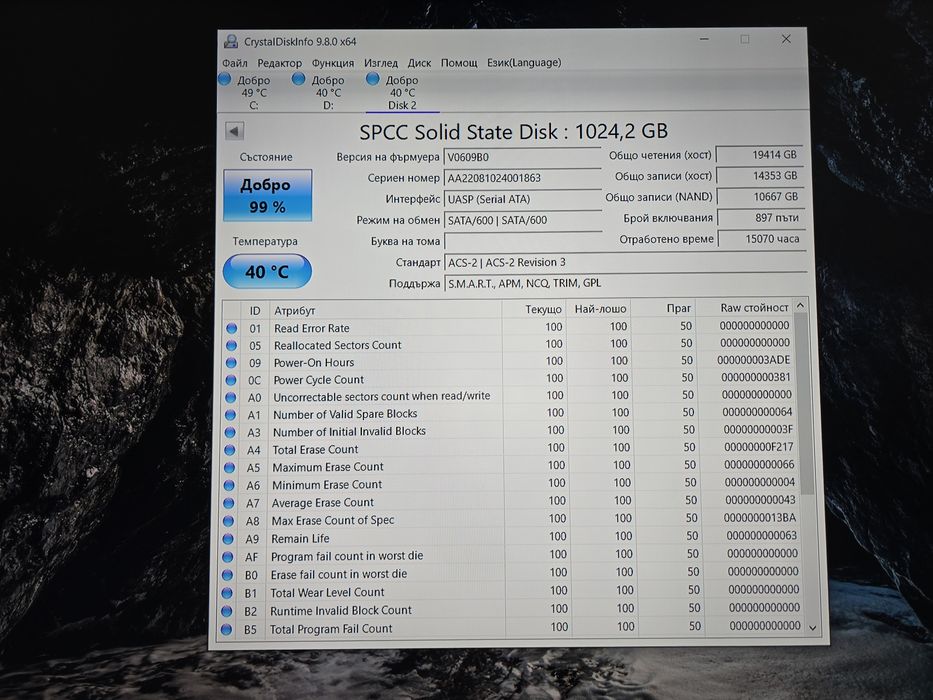The height and width of the screenshot is (700, 933).
Task: Click the attribute list scrollbar thumb
Action: point(804,404)
